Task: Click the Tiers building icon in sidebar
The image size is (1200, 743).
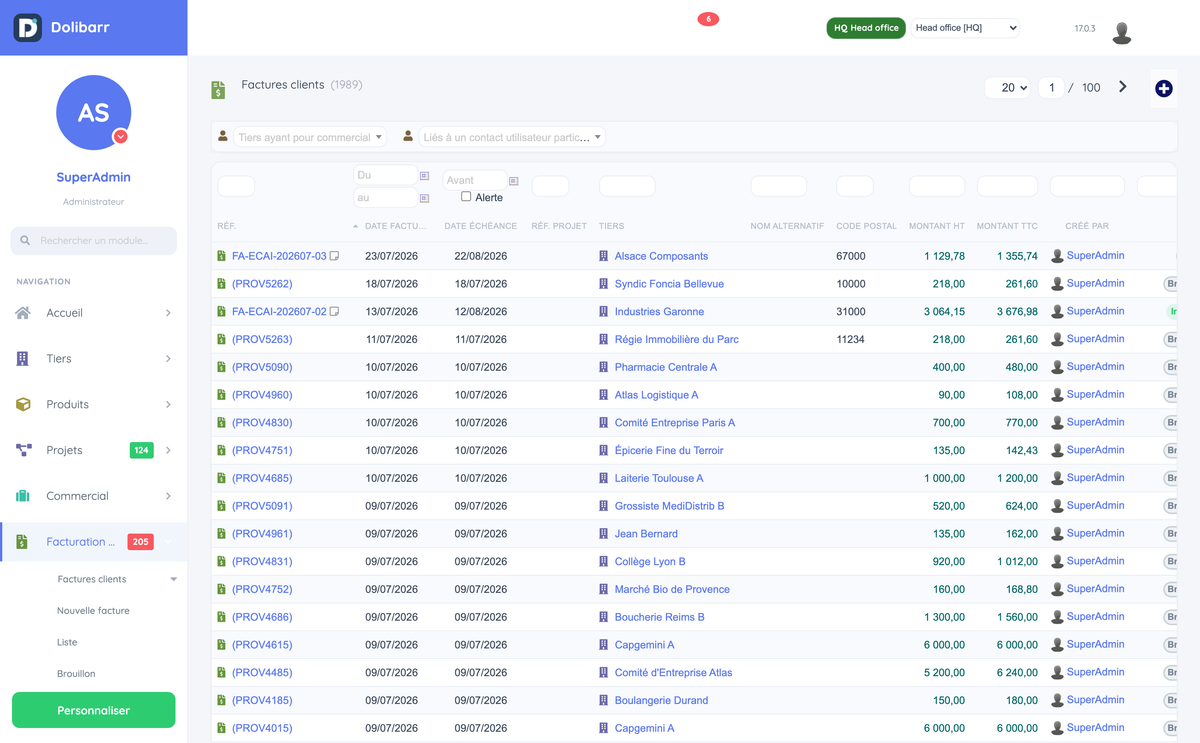Action: click(23, 359)
